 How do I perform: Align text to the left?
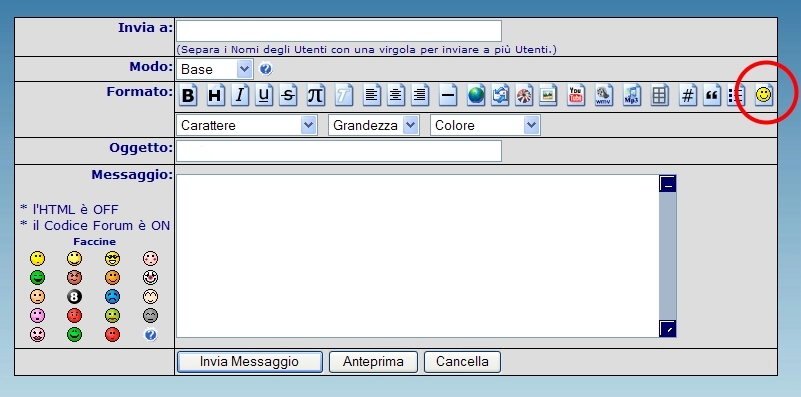pyautogui.click(x=371, y=95)
